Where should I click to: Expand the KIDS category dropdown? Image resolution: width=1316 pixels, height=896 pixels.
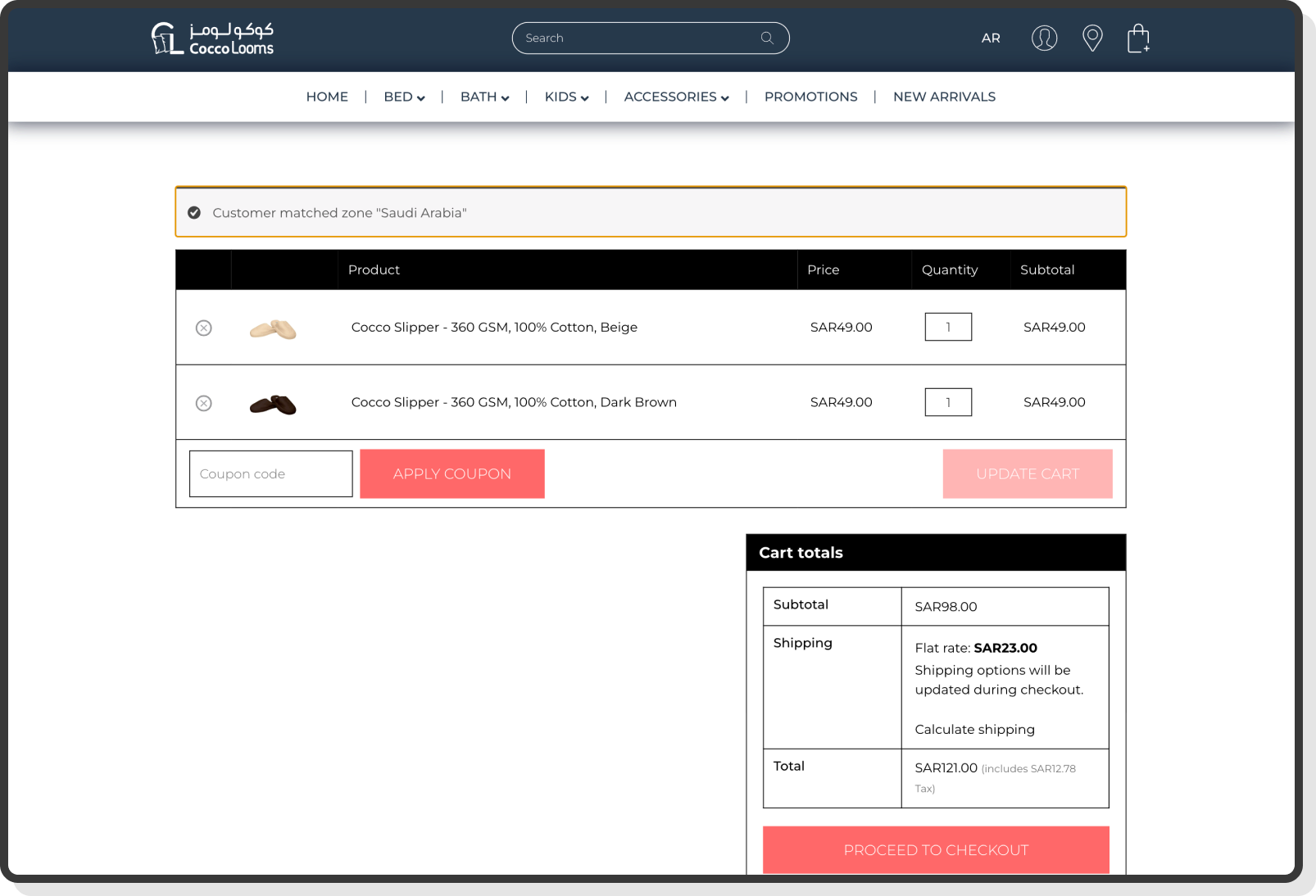(565, 97)
